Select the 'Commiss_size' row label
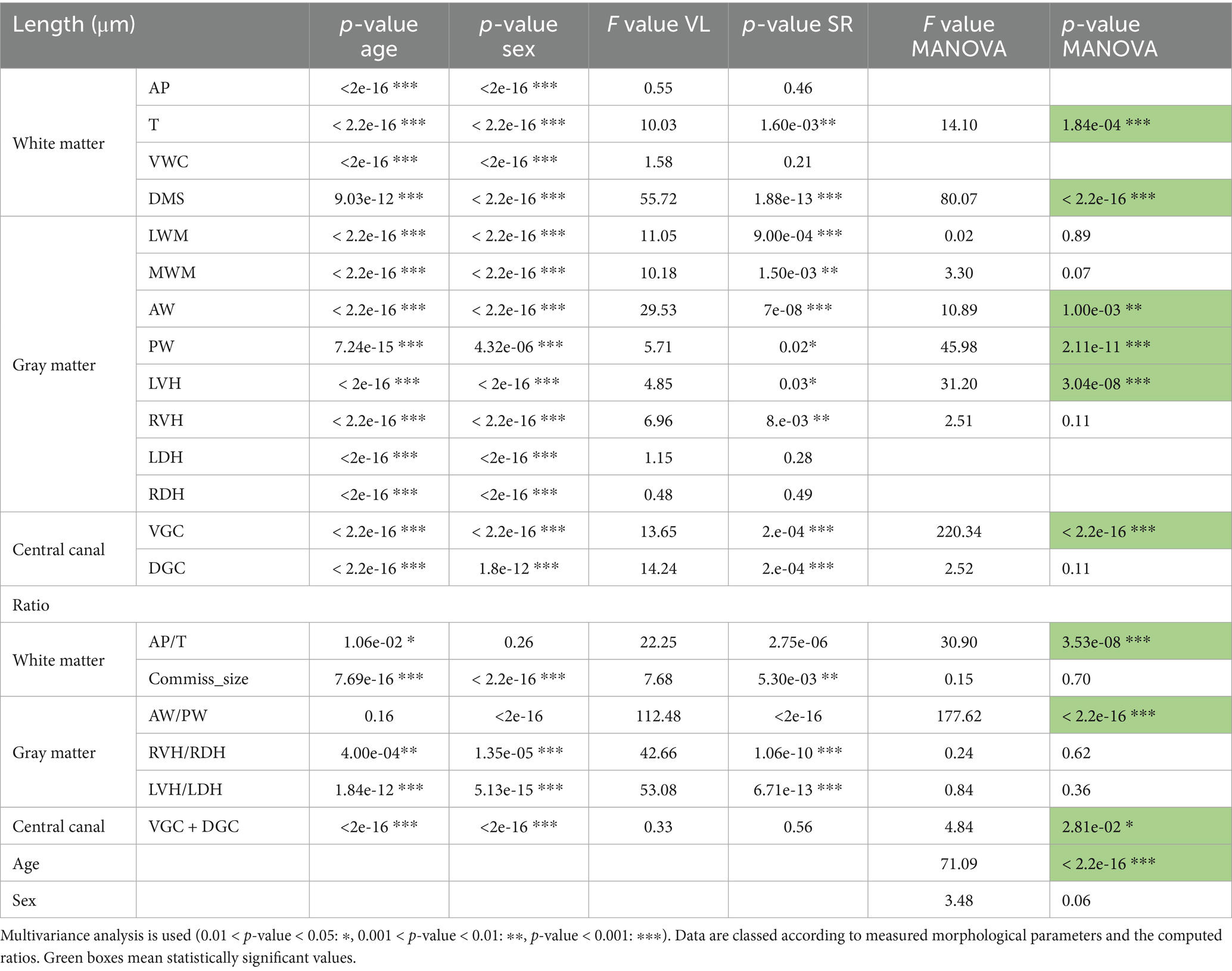Image resolution: width=1232 pixels, height=971 pixels. (x=198, y=679)
